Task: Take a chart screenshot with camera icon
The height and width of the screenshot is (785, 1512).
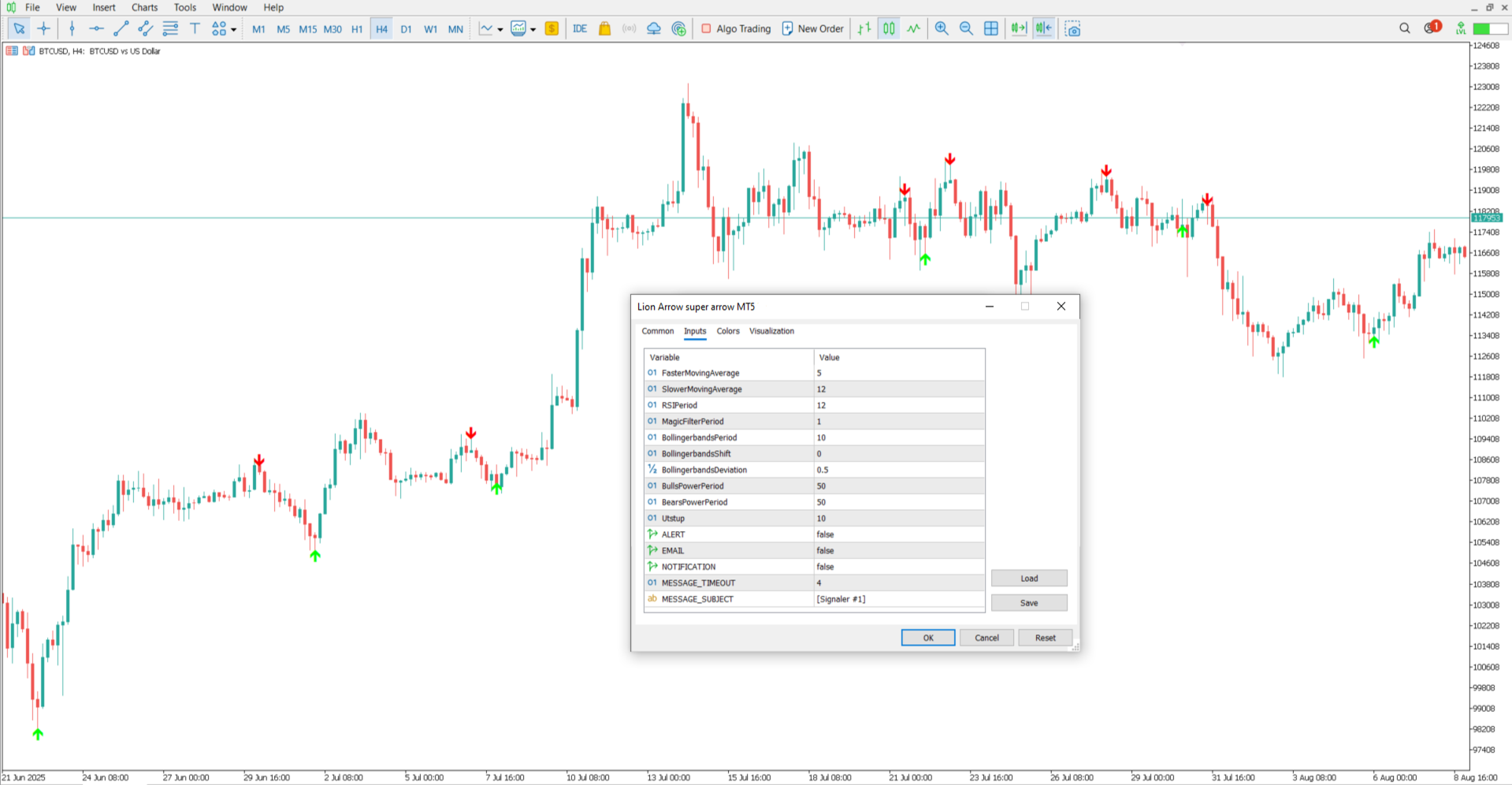Action: [1072, 28]
